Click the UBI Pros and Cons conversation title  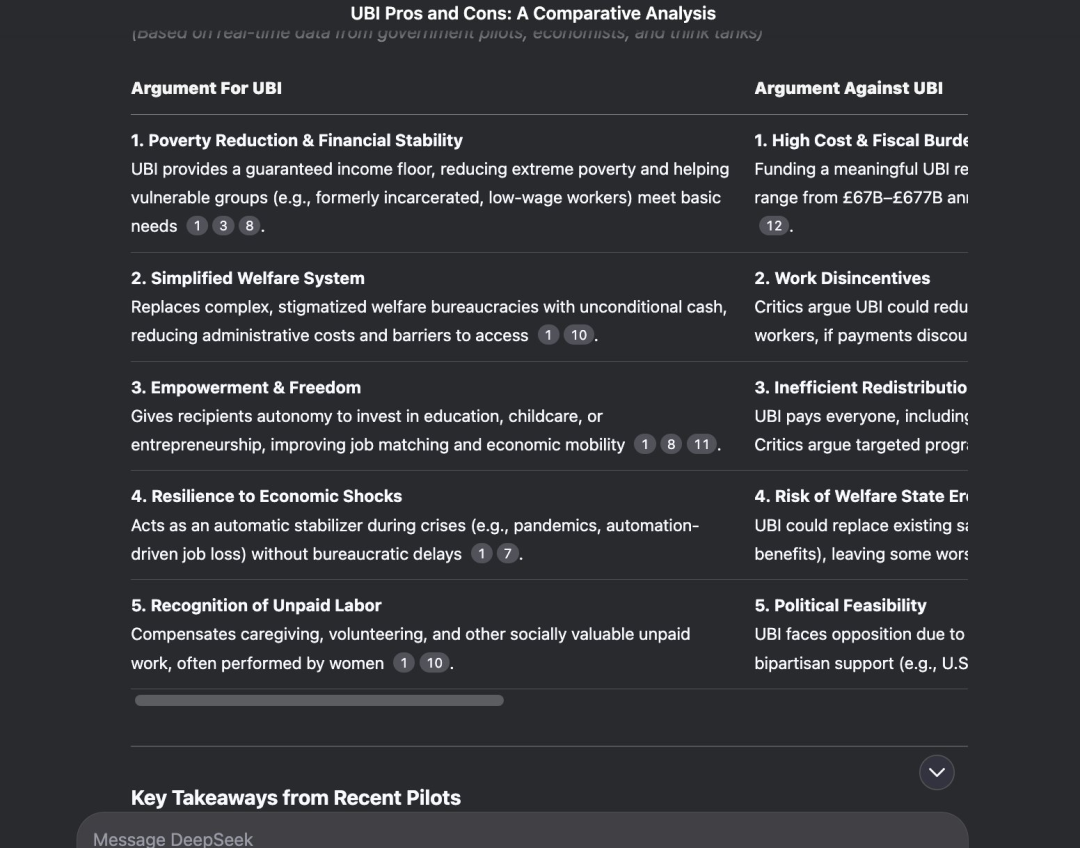533,13
